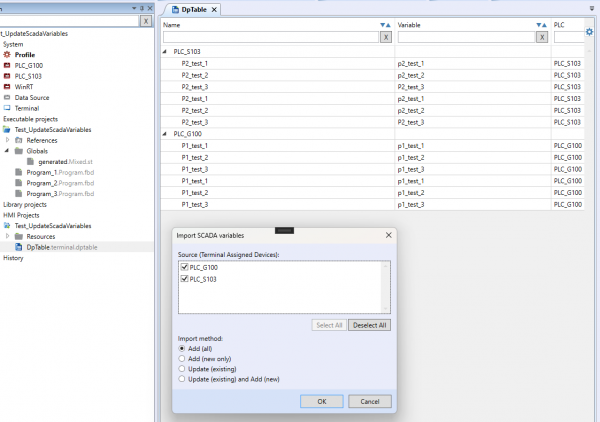This screenshot has width=600, height=422.
Task: Click Deselect All button
Action: pyautogui.click(x=369, y=325)
